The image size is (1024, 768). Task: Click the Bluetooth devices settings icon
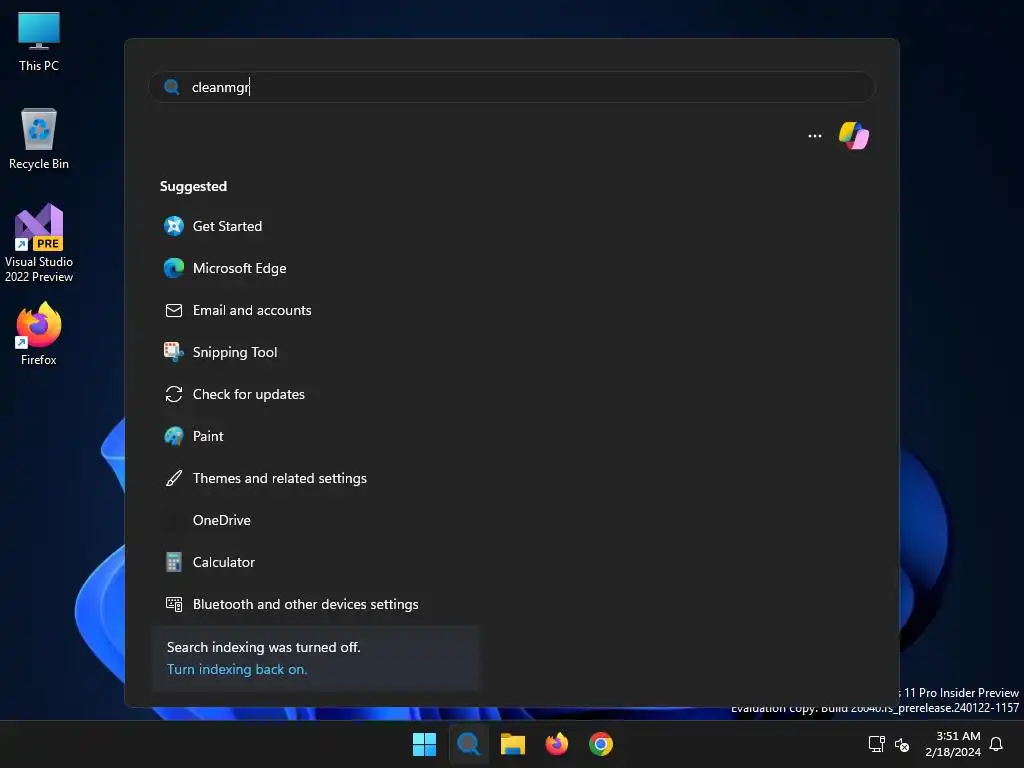174,604
